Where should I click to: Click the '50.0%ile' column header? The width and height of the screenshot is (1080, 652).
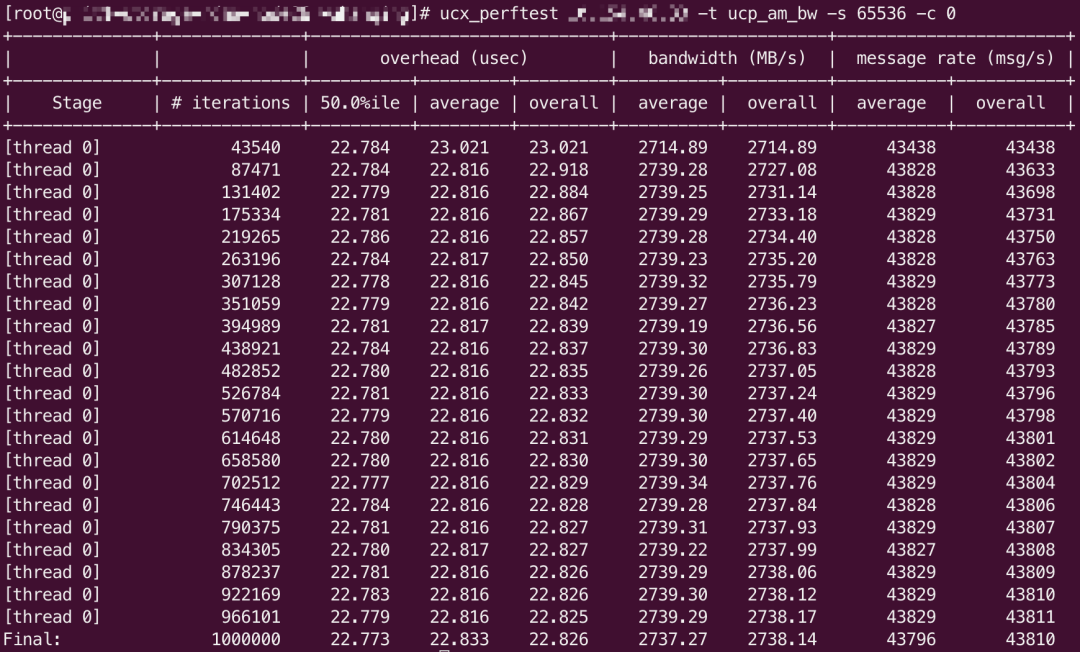pos(360,103)
